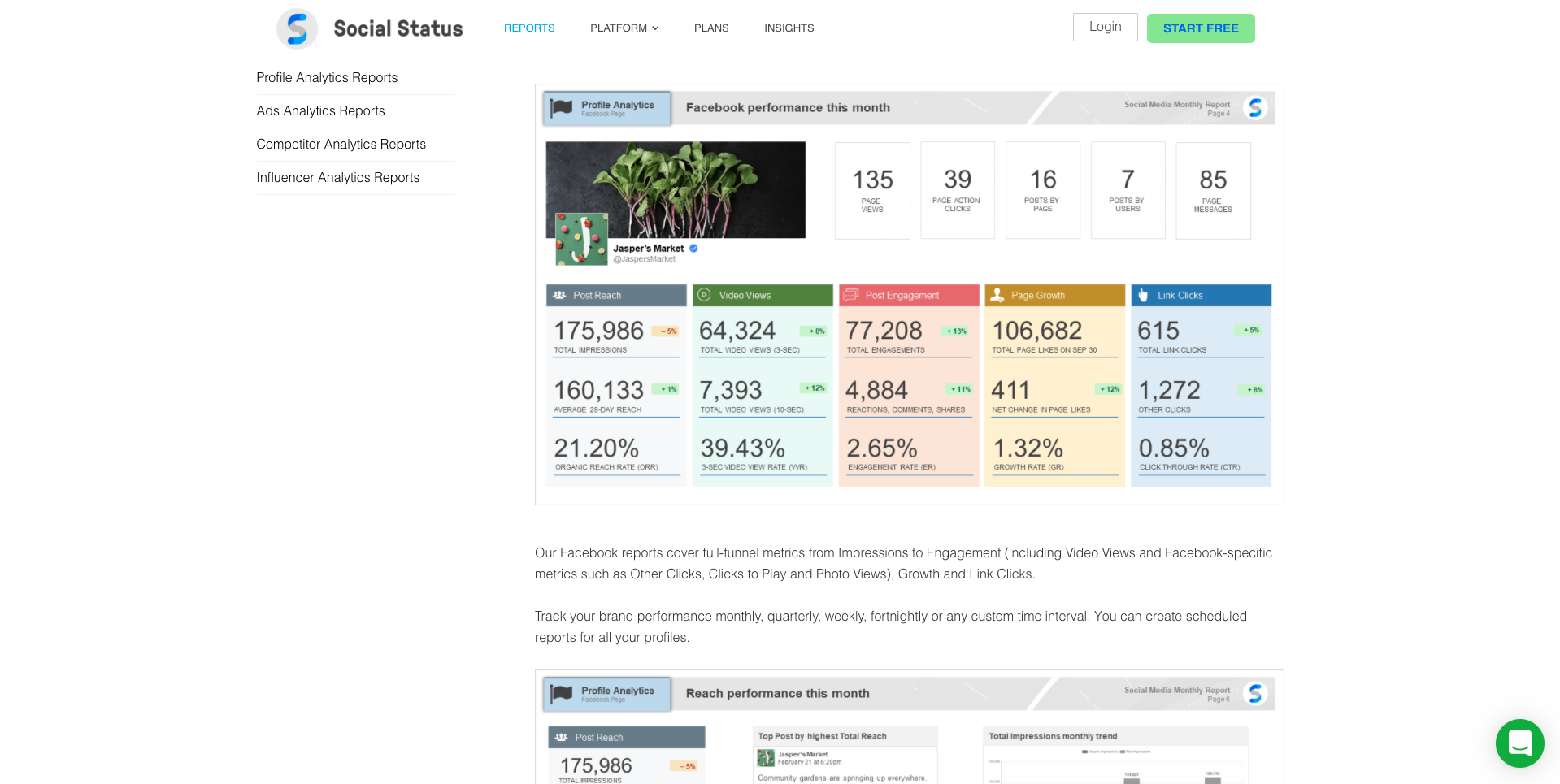Open Ads Analytics Reports sidebar link

click(320, 110)
